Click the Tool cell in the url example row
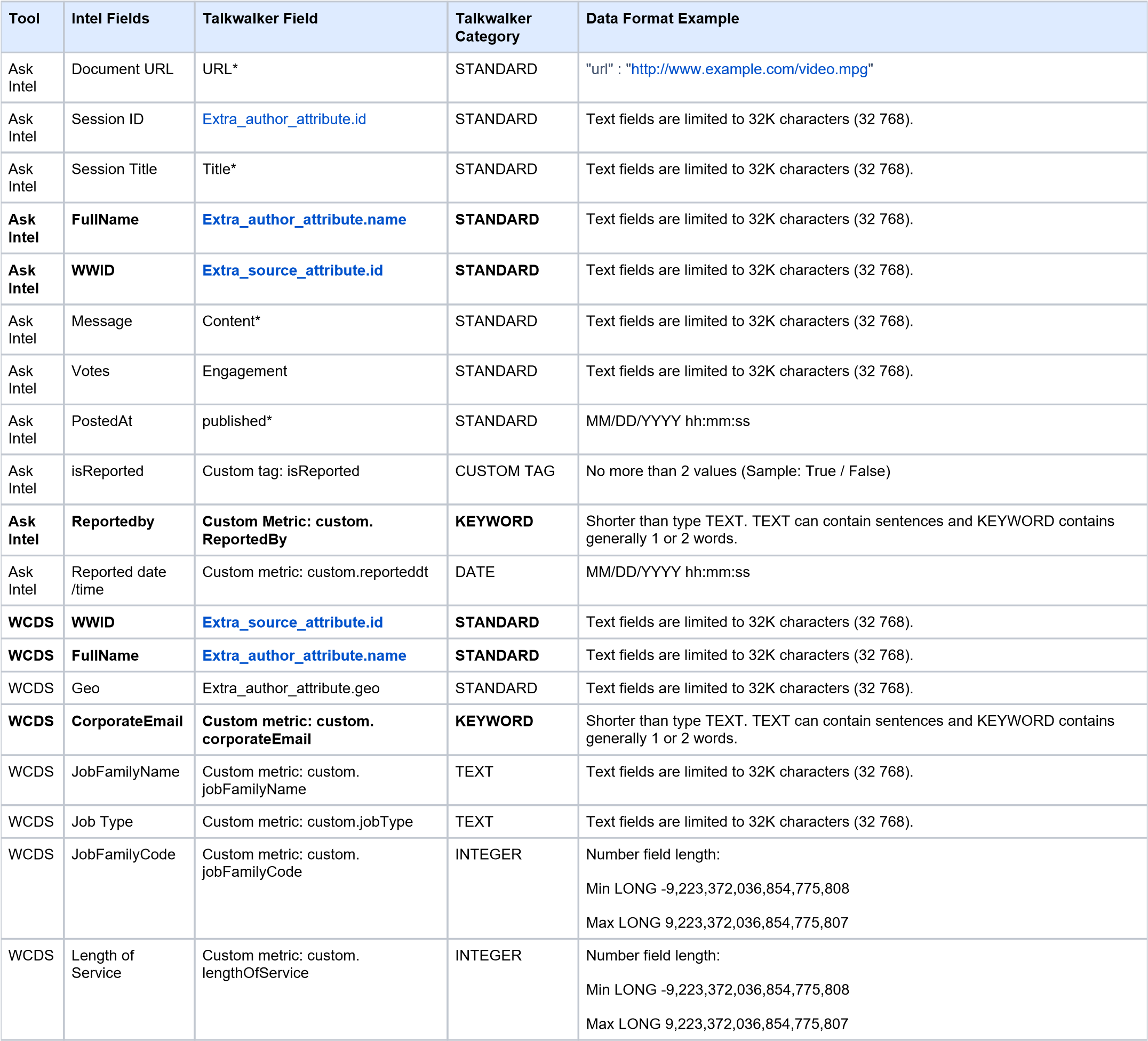Viewport: 1148px width, 1041px height. (x=32, y=77)
